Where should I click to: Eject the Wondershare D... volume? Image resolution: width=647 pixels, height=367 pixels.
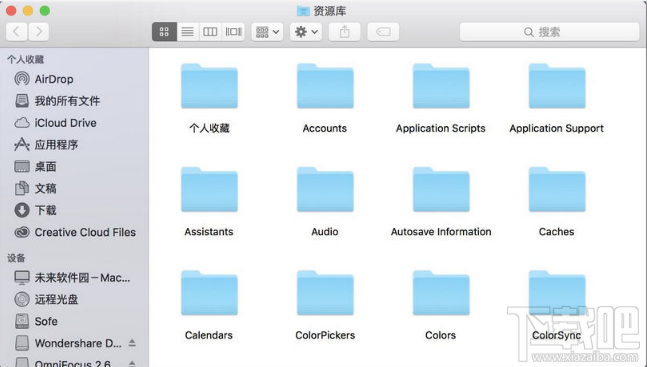pos(132,343)
